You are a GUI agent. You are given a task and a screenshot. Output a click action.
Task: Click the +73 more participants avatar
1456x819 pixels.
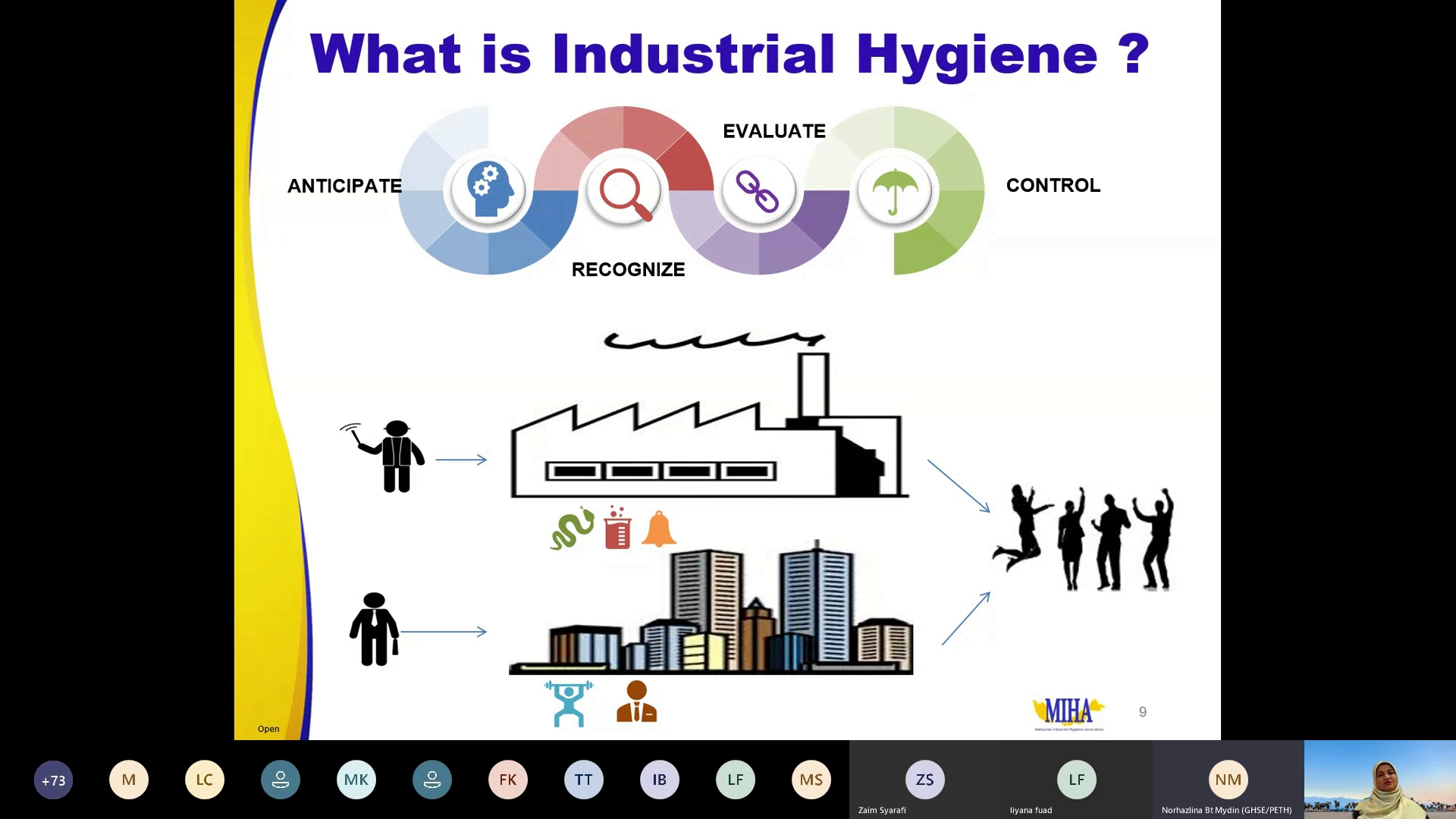(53, 780)
